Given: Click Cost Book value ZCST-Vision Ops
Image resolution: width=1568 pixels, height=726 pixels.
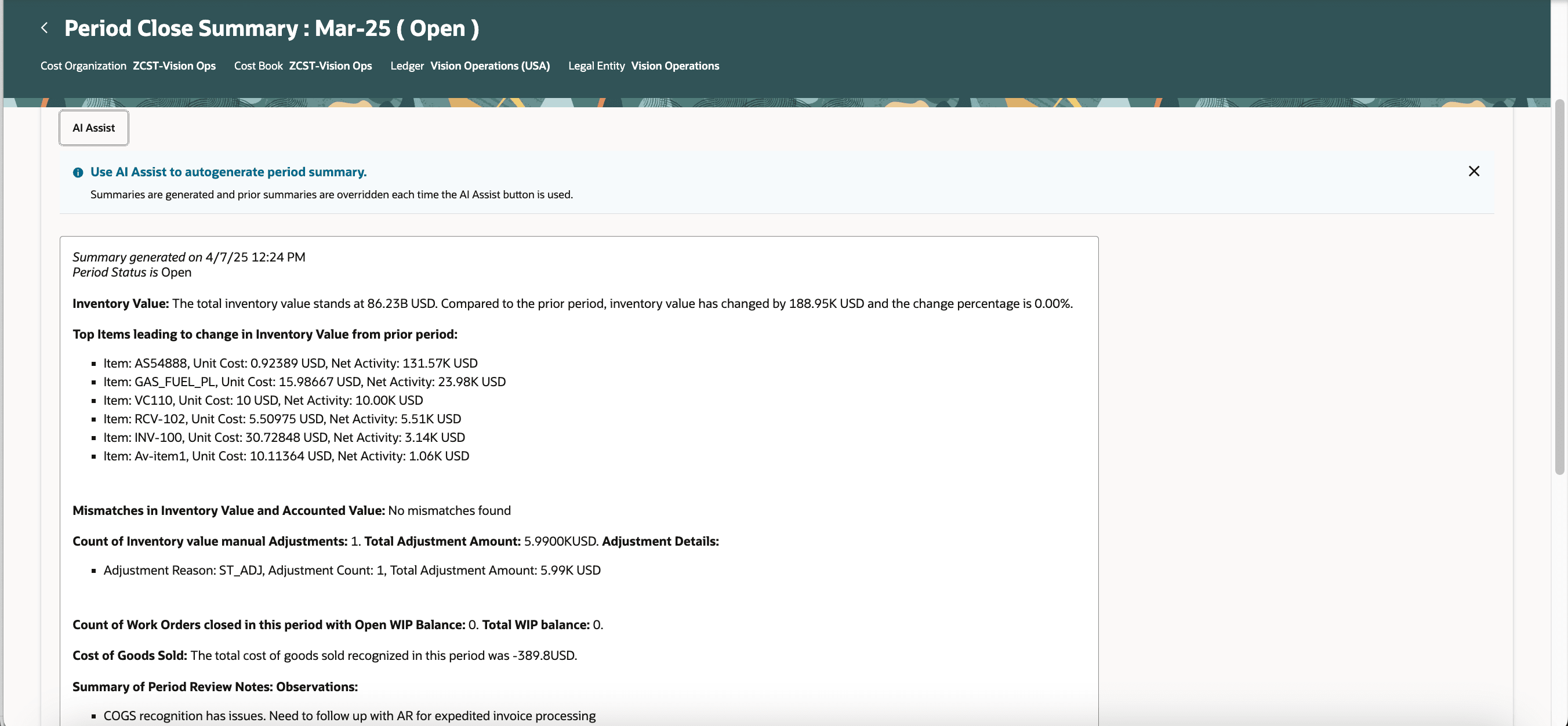Looking at the screenshot, I should (x=330, y=66).
